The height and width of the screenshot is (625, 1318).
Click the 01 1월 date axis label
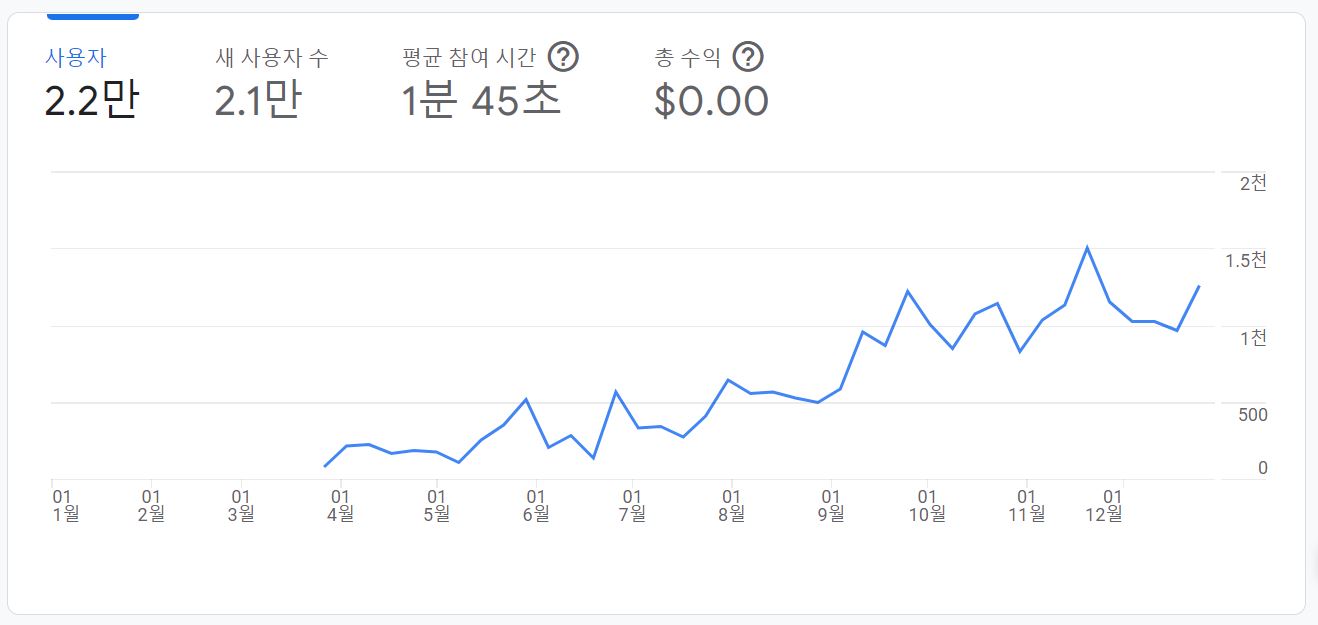point(64,504)
